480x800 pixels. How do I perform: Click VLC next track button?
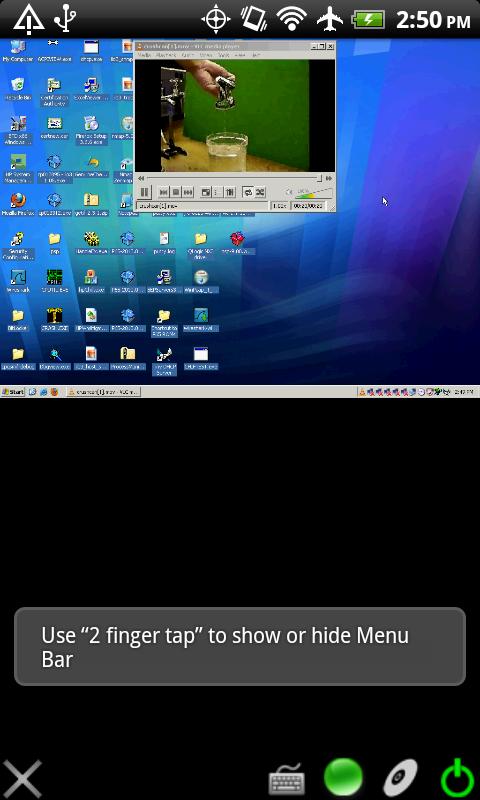(188, 192)
